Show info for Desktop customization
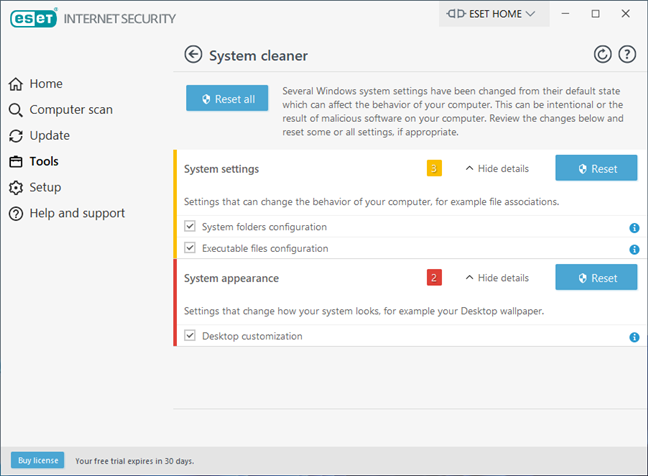 coord(634,337)
